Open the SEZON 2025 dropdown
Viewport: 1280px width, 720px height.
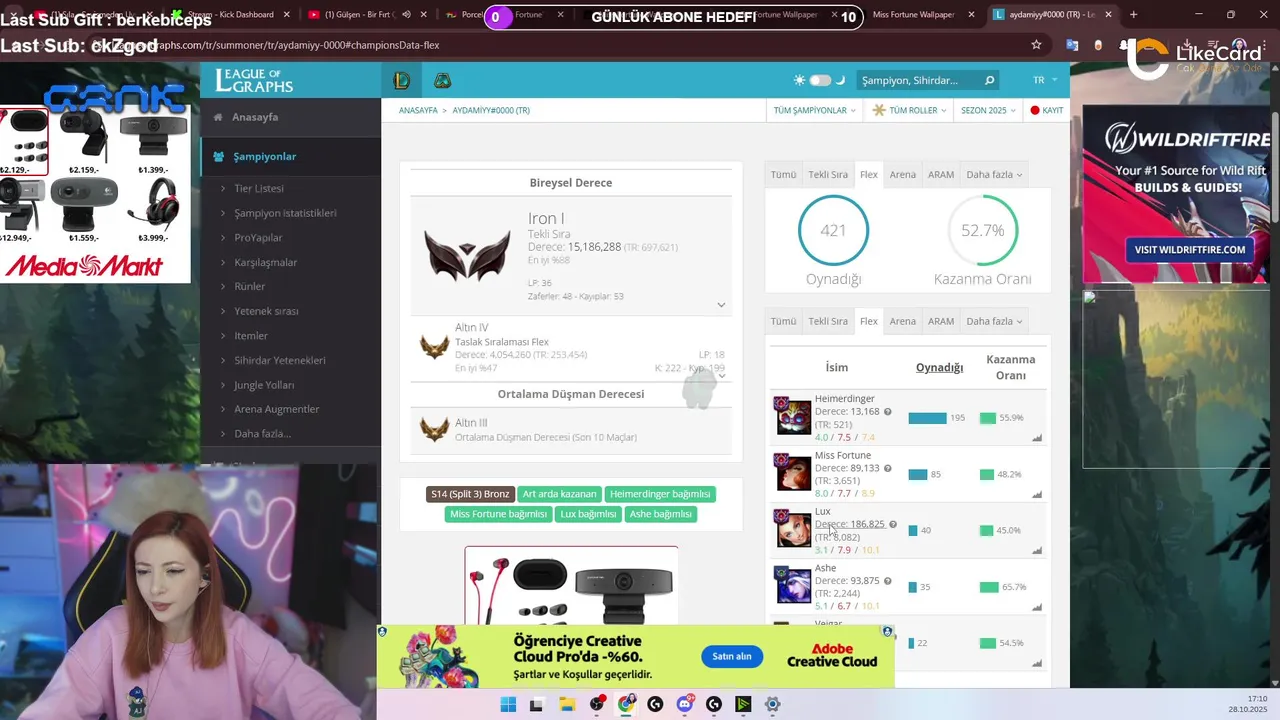point(988,110)
